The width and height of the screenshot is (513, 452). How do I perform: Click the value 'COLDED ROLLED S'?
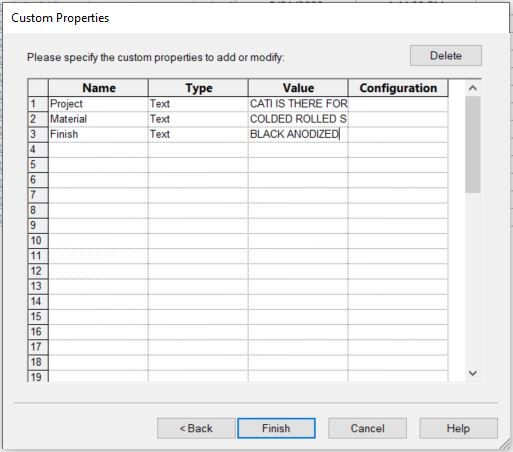[x=298, y=119]
